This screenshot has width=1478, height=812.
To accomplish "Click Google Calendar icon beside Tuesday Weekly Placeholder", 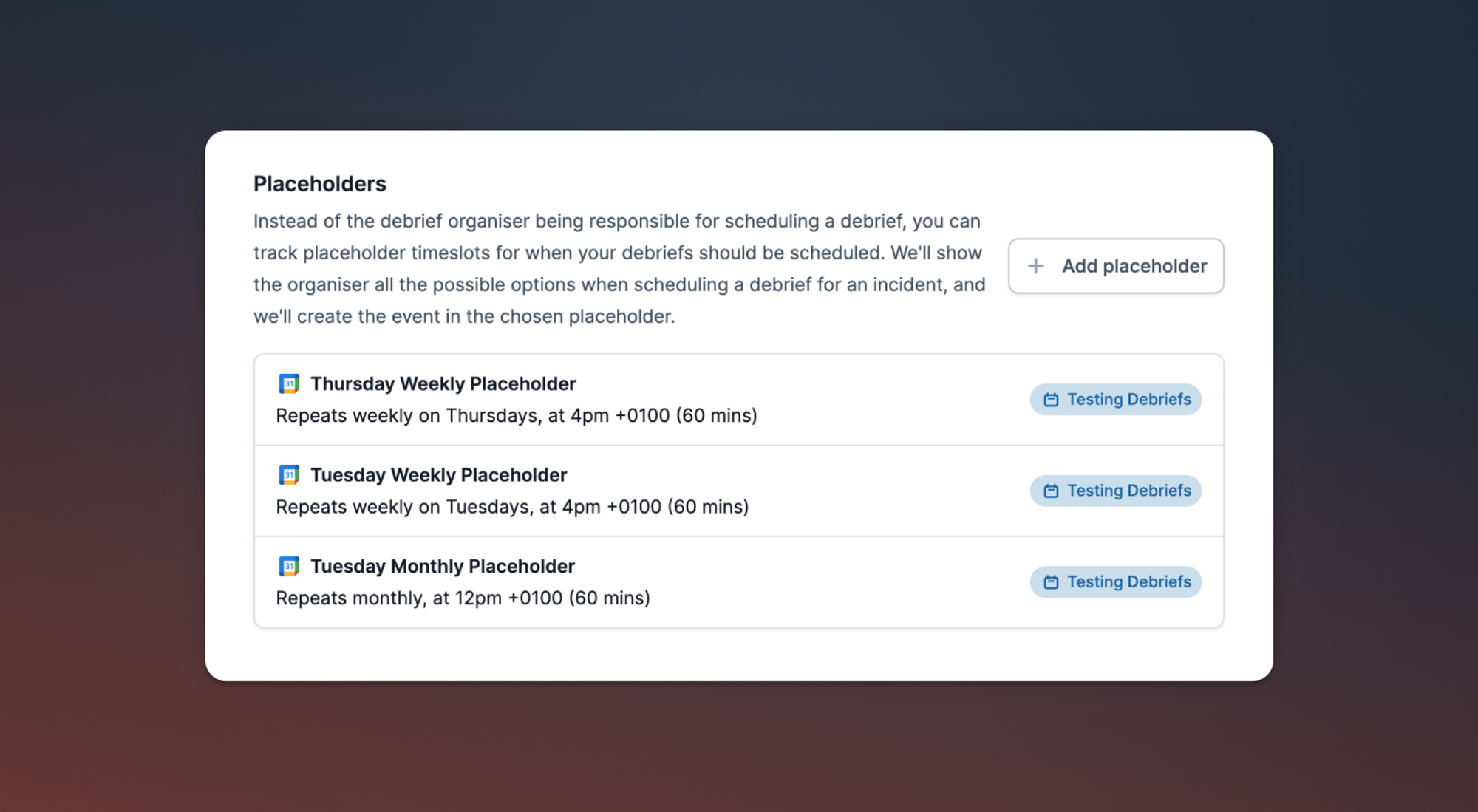I will click(289, 474).
